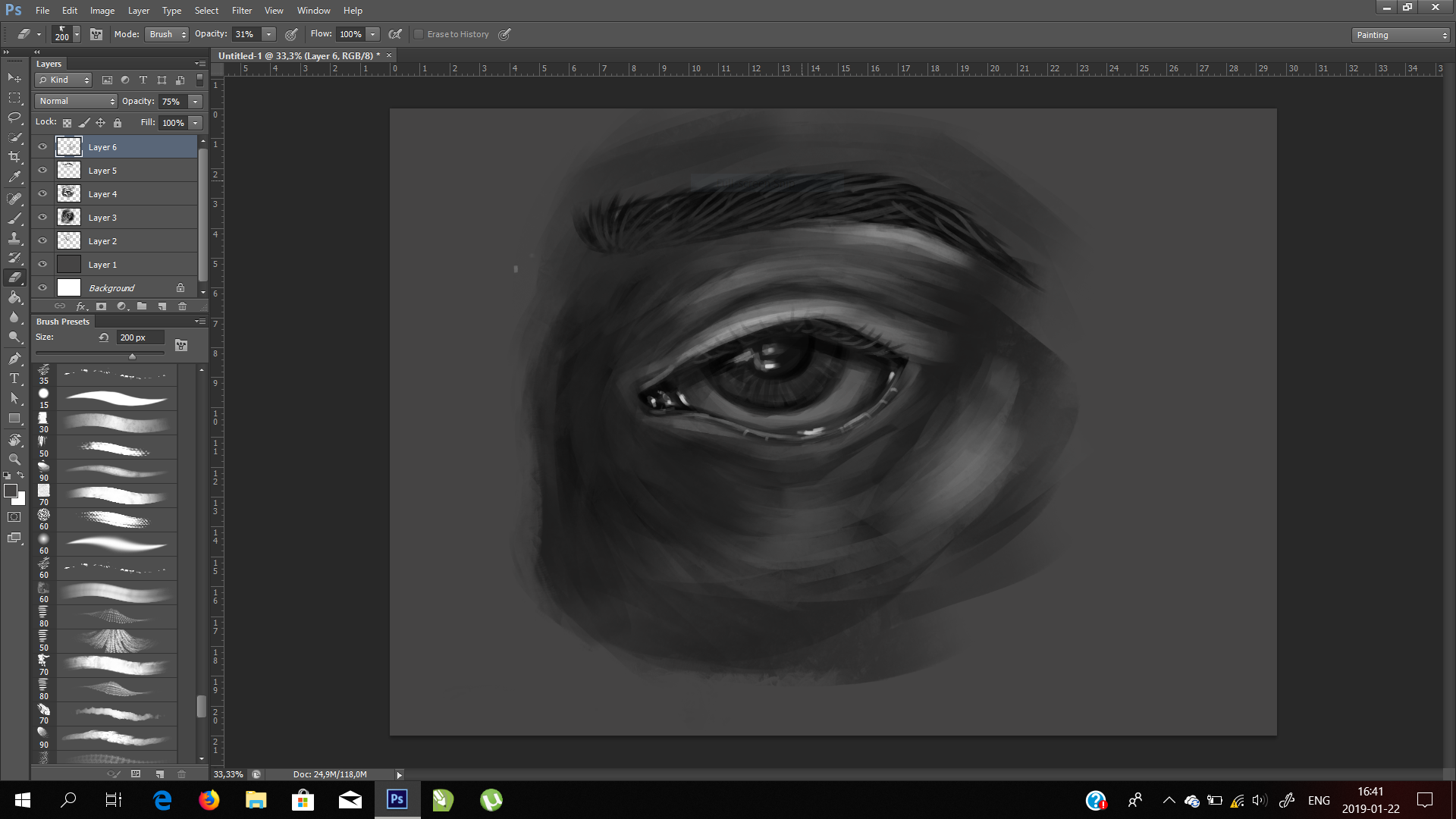Image resolution: width=1456 pixels, height=819 pixels.
Task: Select the Eyedropper tool
Action: [x=14, y=177]
